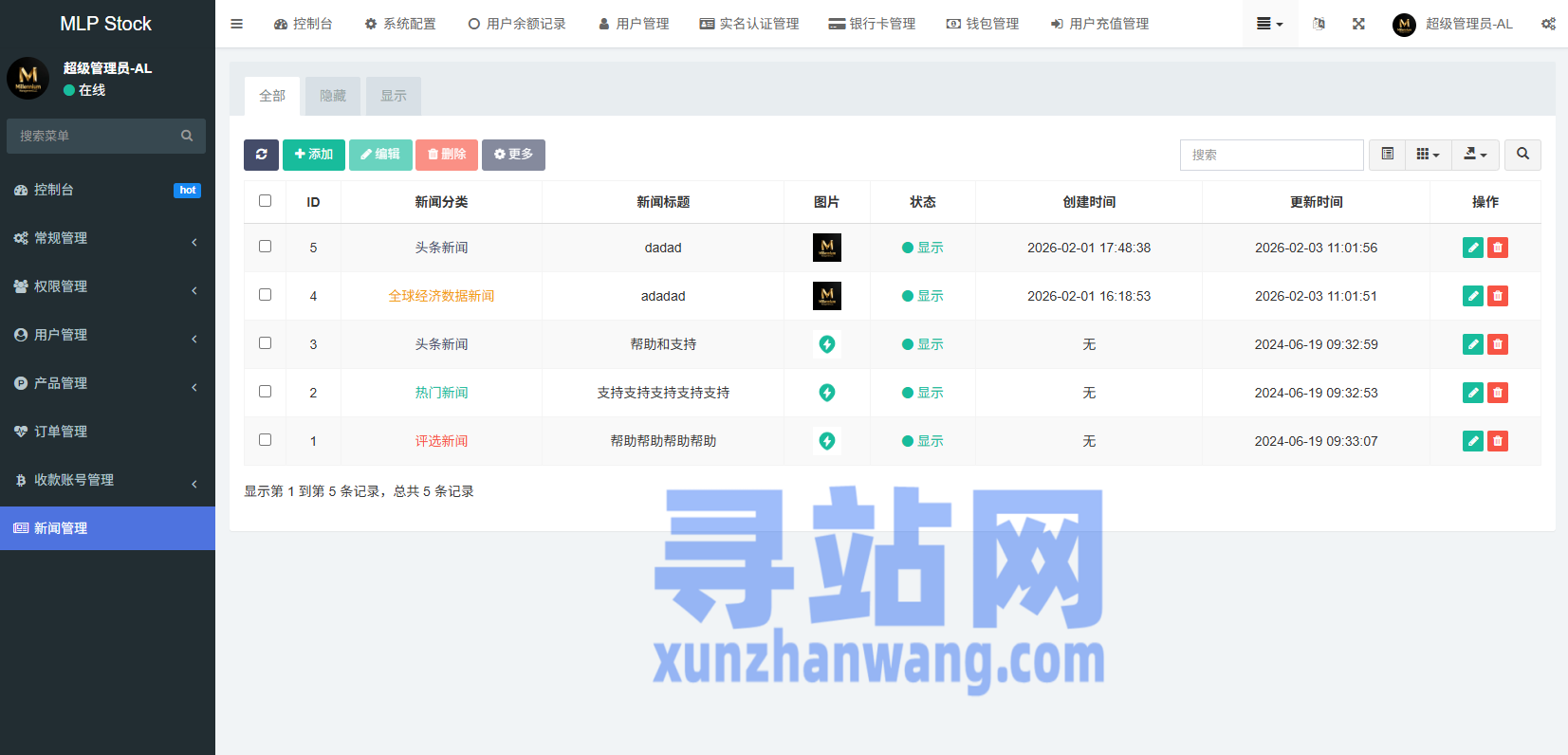The height and width of the screenshot is (755, 1568).
Task: Toggle the card view table icon
Action: tap(1387, 155)
